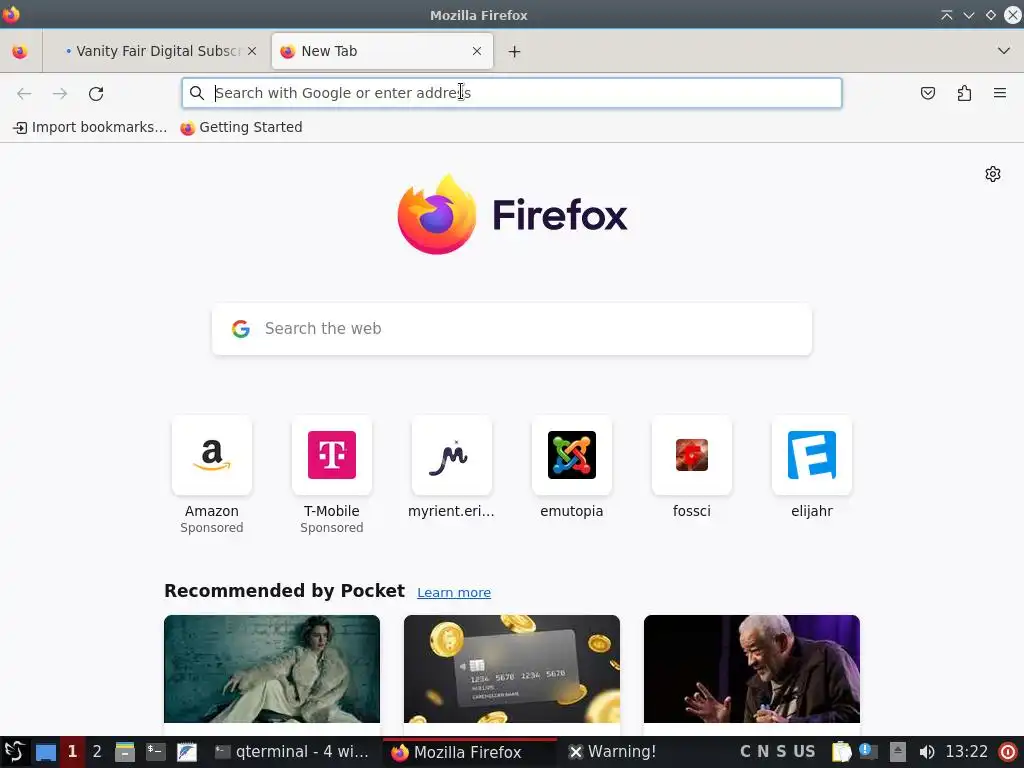Click the red power logout icon

coord(1008,752)
